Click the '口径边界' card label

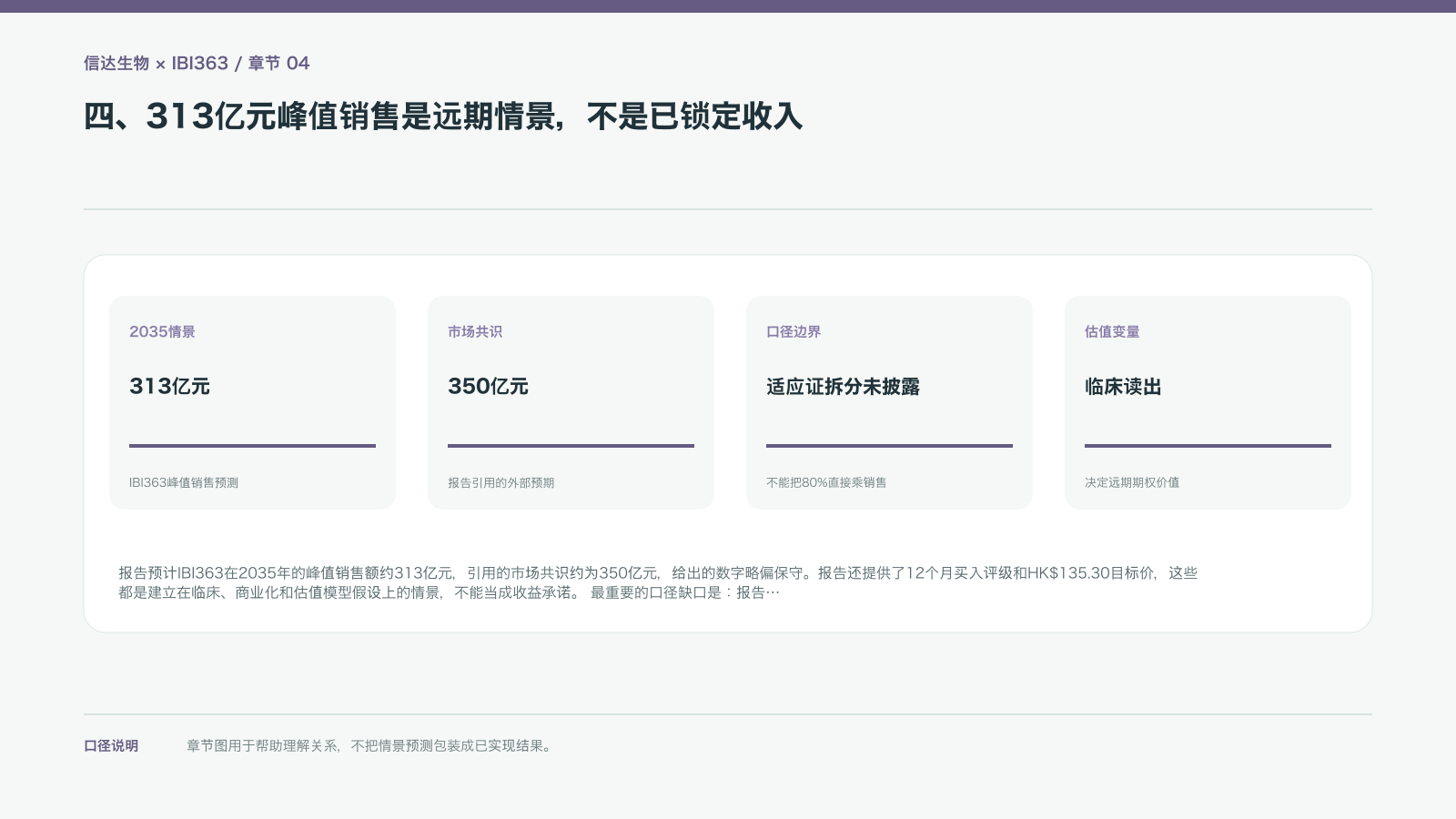coord(794,331)
